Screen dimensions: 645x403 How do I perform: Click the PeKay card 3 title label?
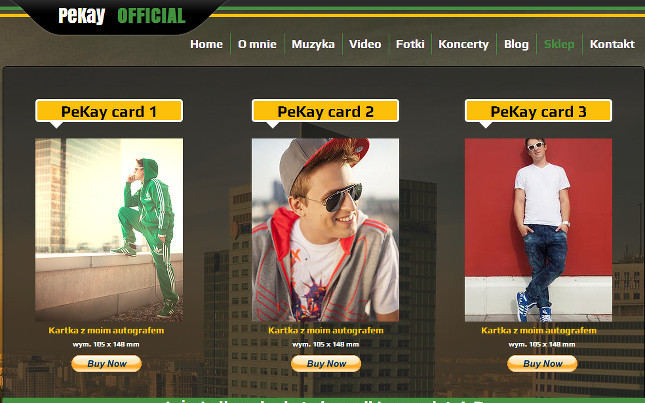click(538, 111)
